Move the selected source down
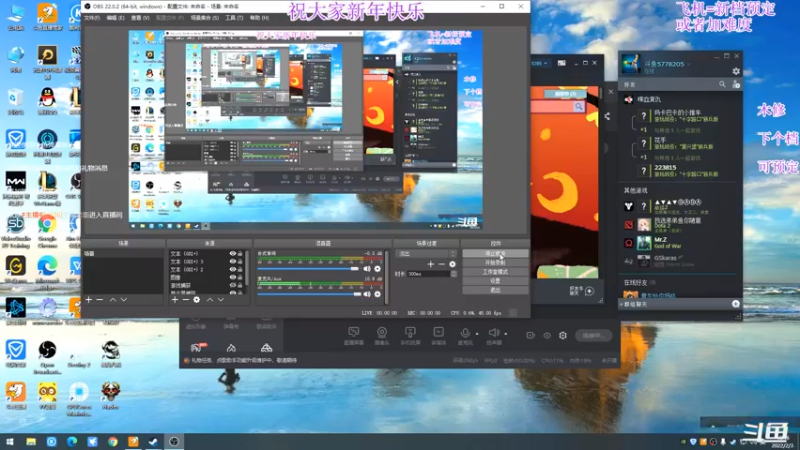This screenshot has height=450, width=800. 220,300
